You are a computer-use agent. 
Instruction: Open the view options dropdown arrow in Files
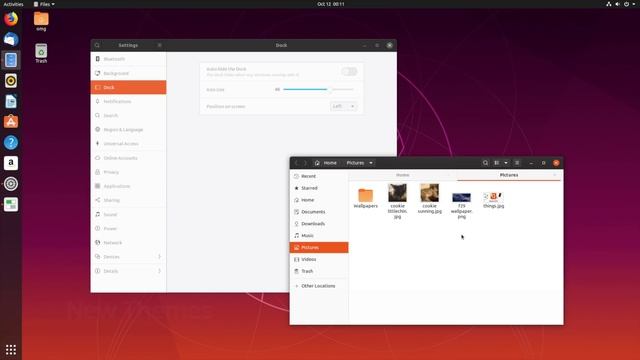[506, 163]
